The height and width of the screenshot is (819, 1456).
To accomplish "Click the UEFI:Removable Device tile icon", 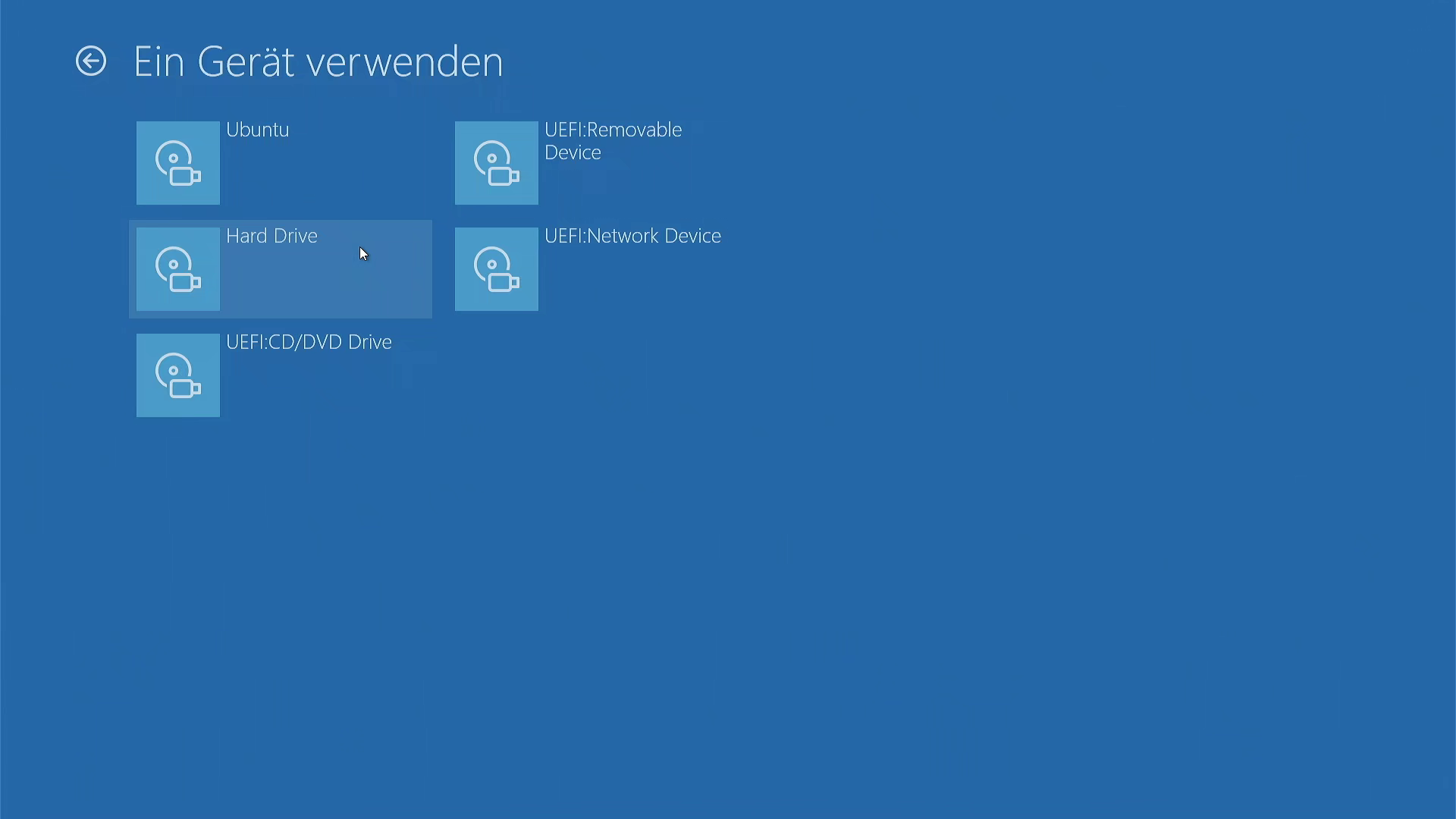I will 497,163.
